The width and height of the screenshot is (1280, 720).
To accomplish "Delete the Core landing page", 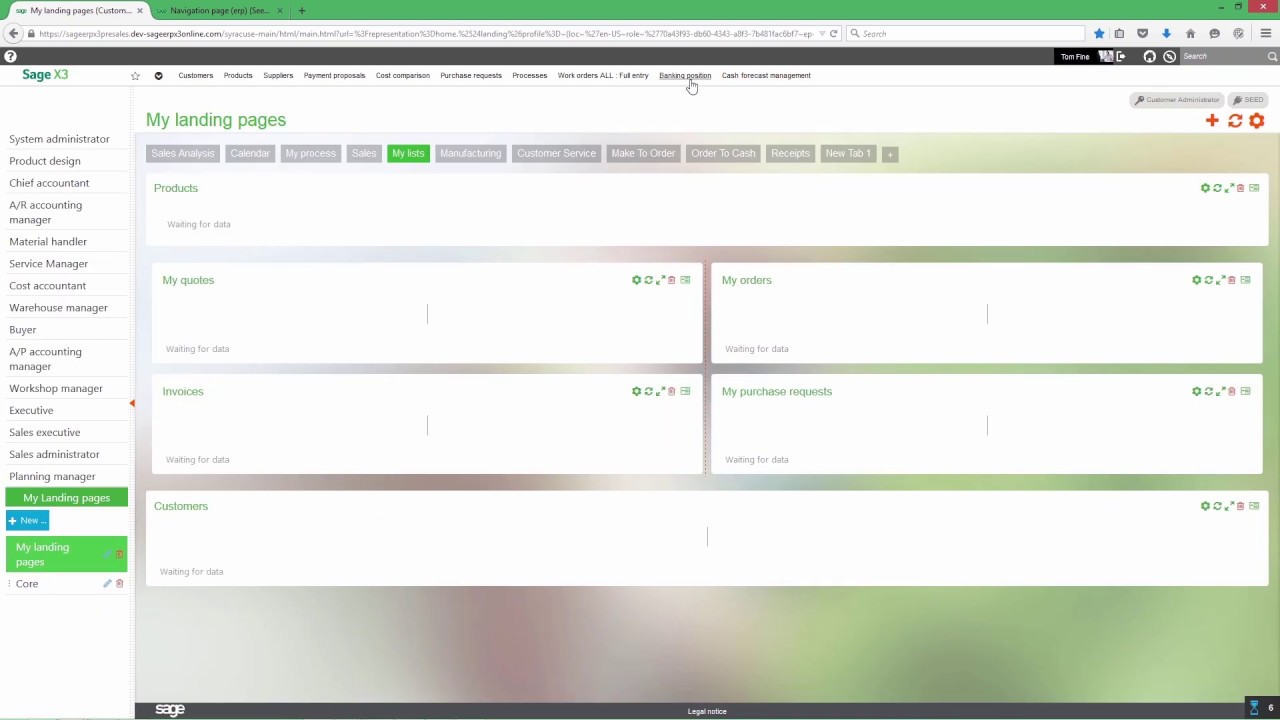I will coord(119,584).
